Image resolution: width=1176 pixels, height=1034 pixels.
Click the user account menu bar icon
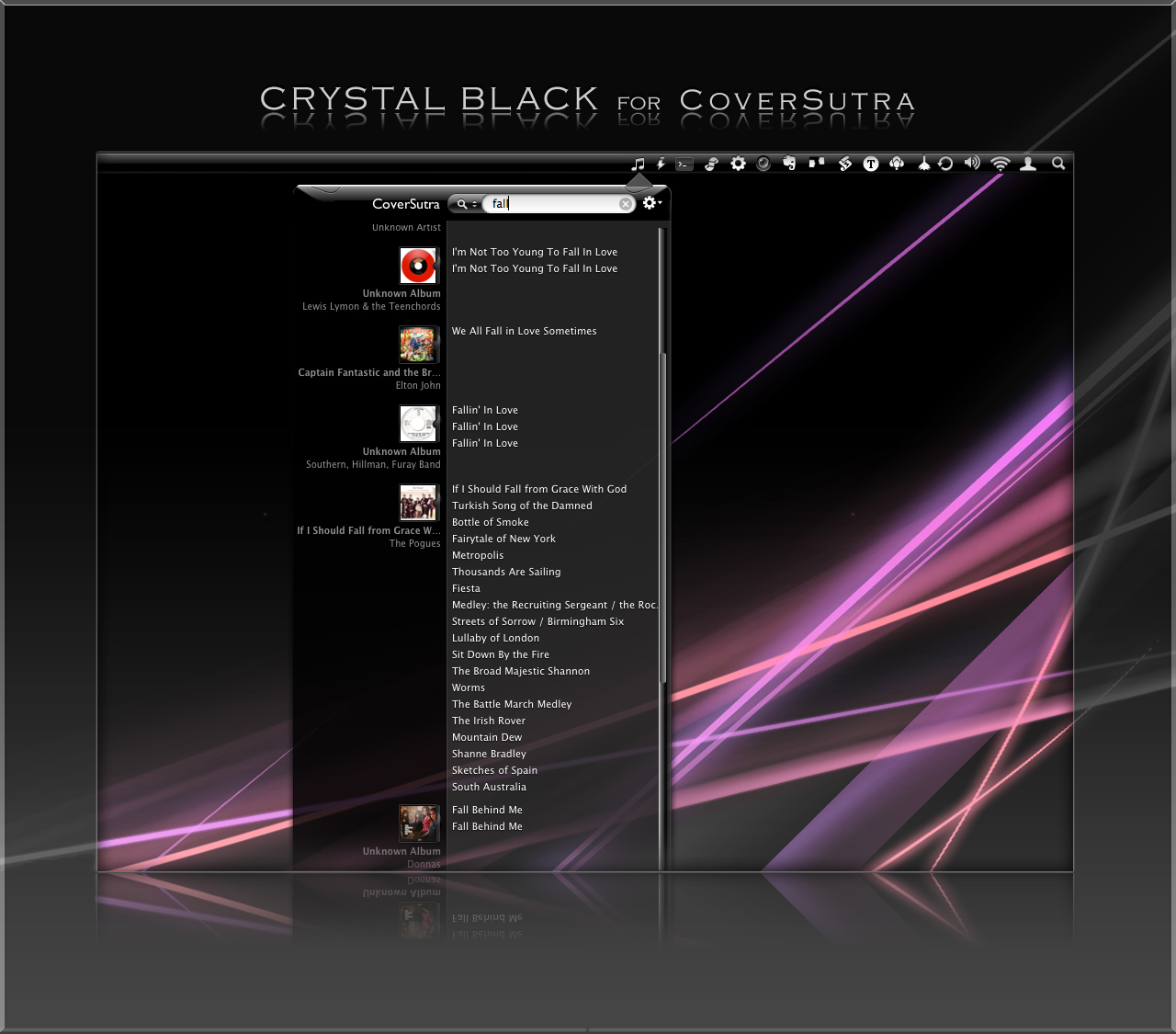point(1028,164)
